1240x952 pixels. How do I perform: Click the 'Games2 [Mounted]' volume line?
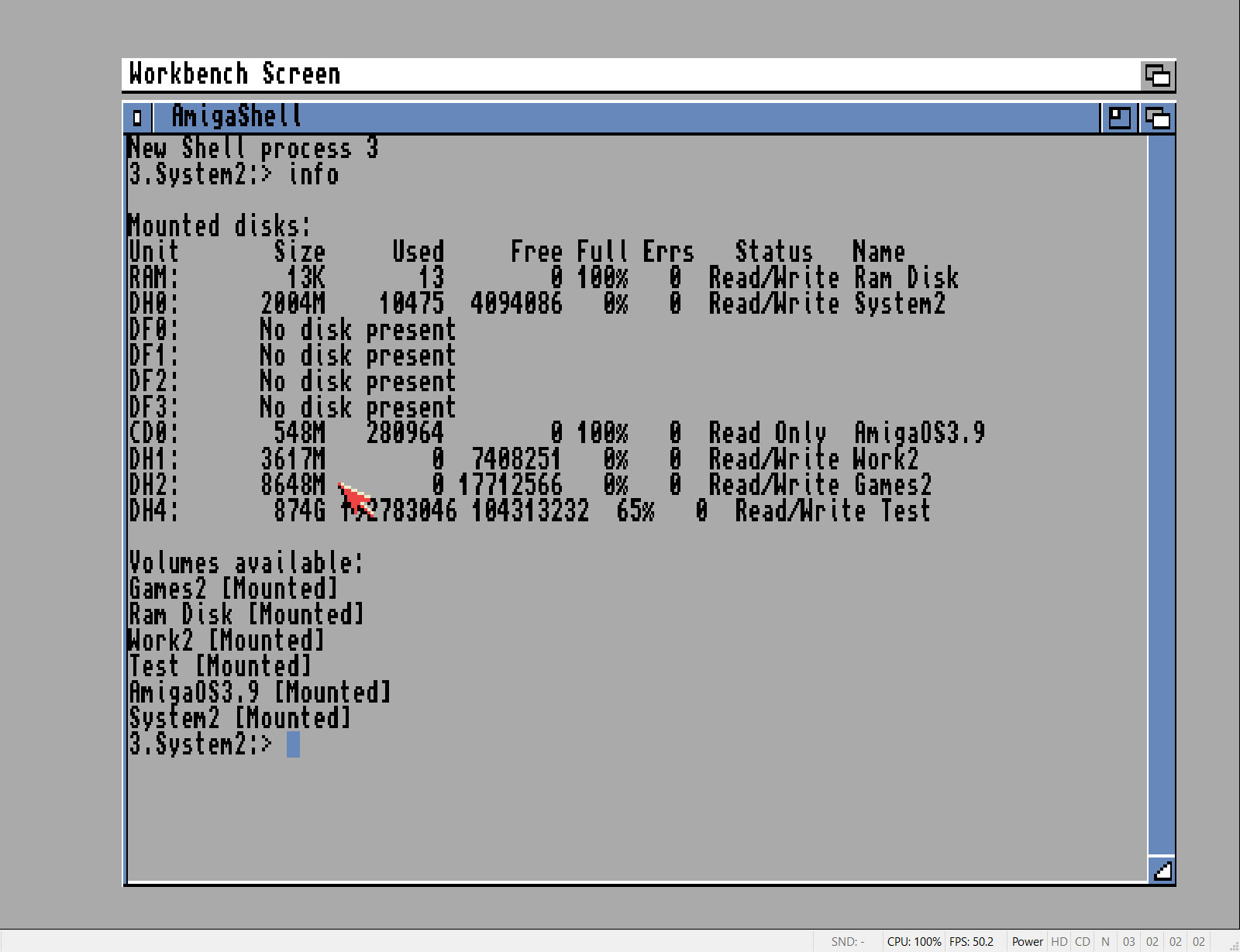(233, 589)
